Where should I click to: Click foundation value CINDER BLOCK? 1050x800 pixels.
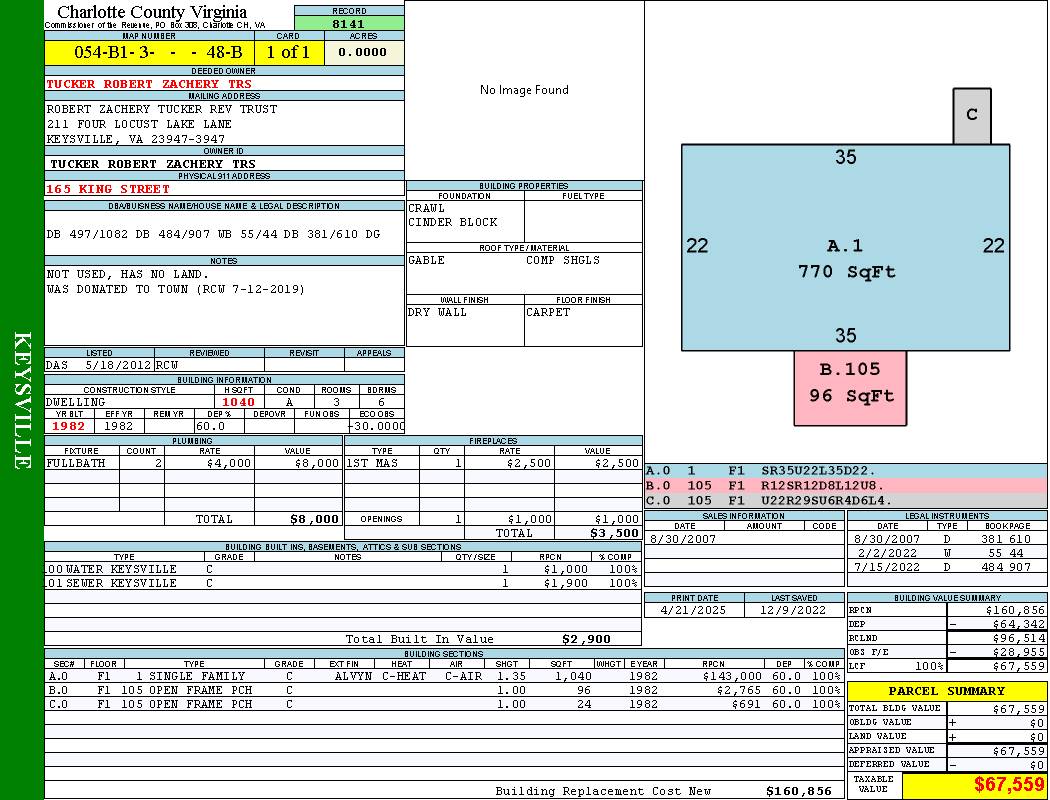(x=453, y=222)
